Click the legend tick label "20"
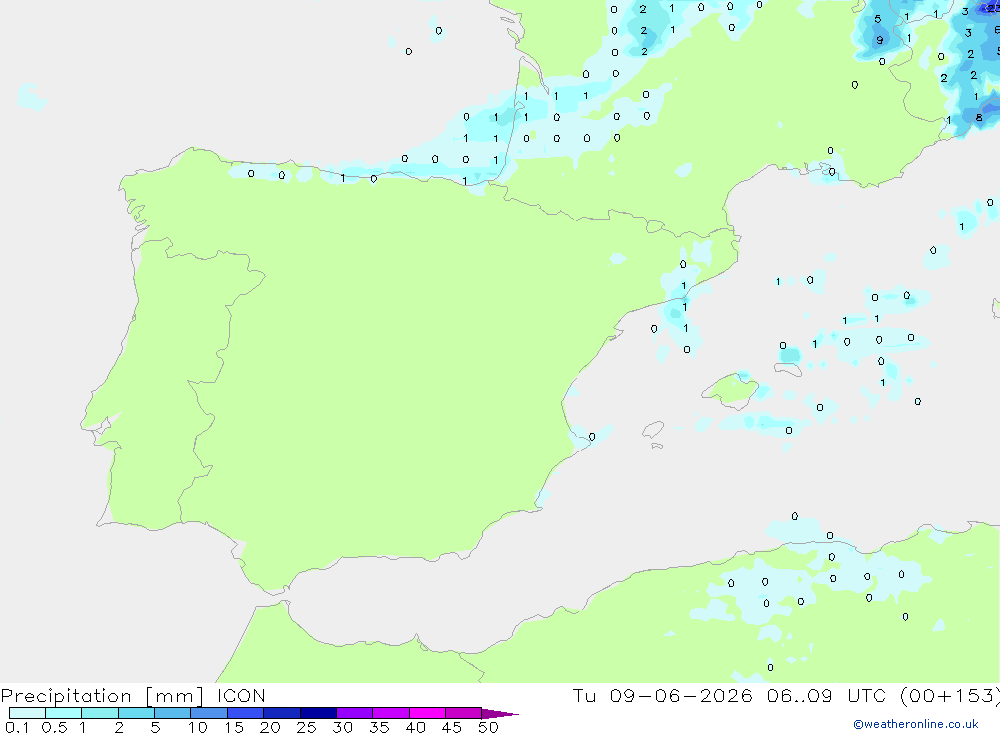The image size is (1000, 733). (270, 727)
